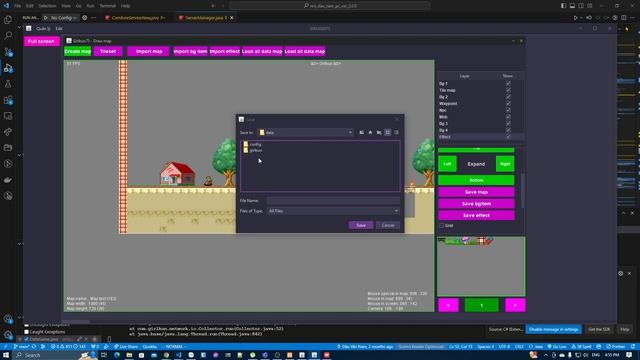Click the New Folder icon in Save dialog
The width and height of the screenshot is (640, 360).
click(x=379, y=132)
